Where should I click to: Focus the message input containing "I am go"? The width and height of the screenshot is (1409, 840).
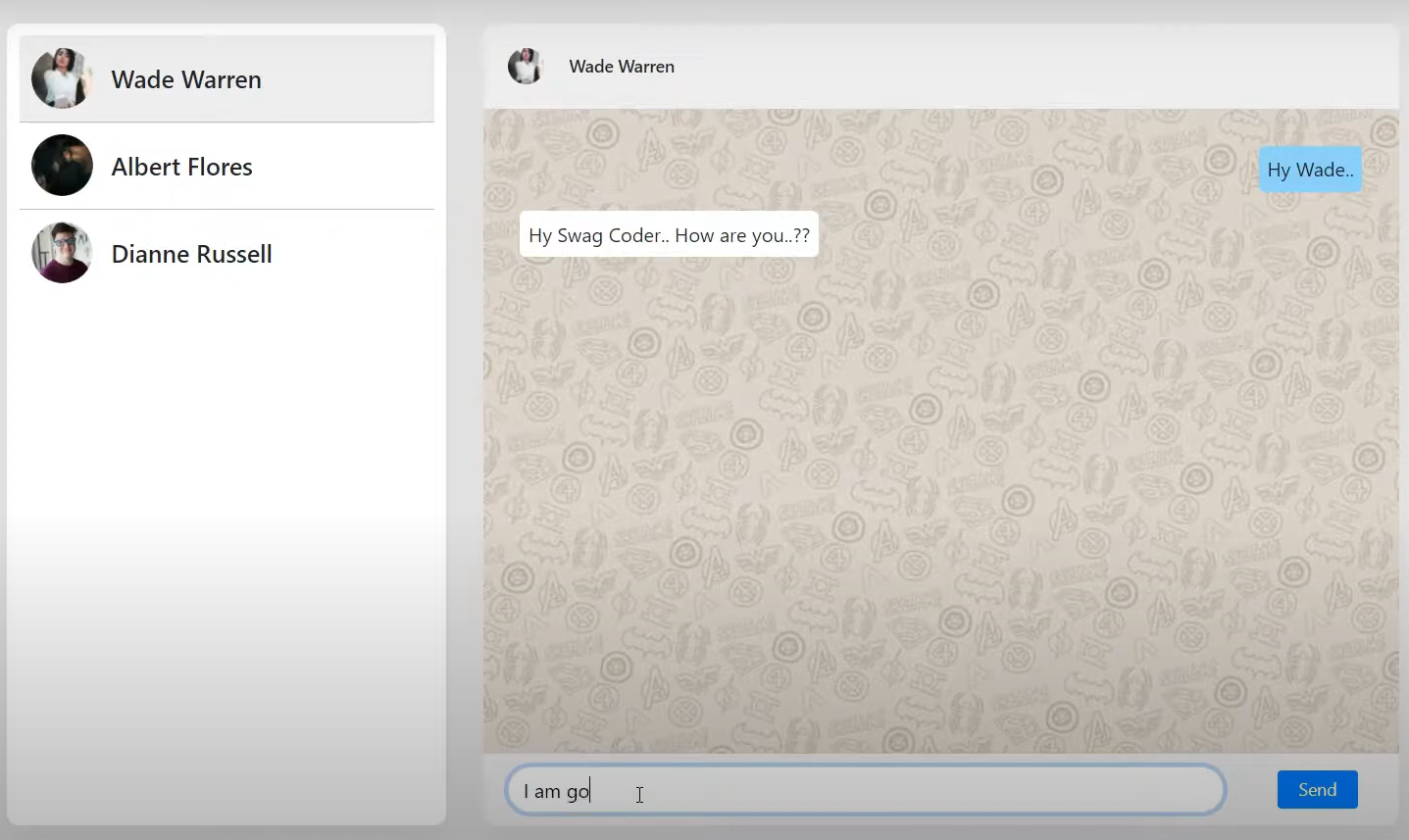(x=866, y=790)
